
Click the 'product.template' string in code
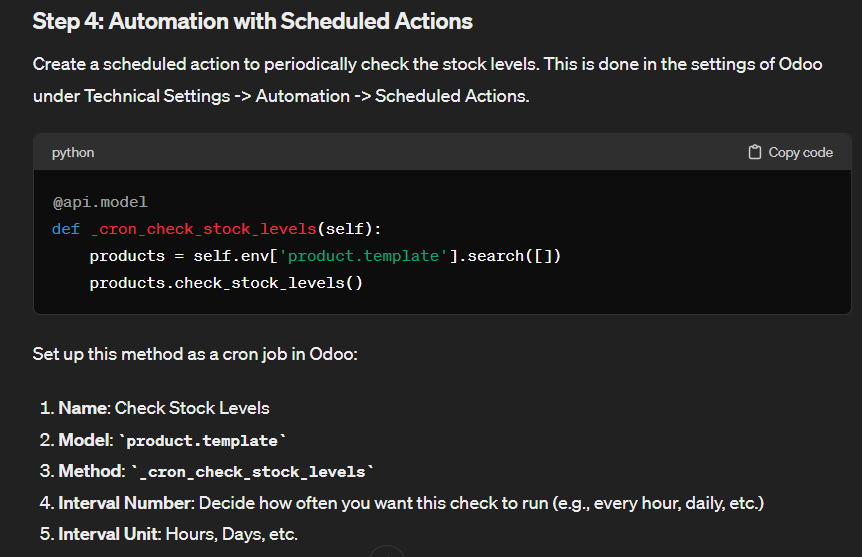click(x=363, y=256)
